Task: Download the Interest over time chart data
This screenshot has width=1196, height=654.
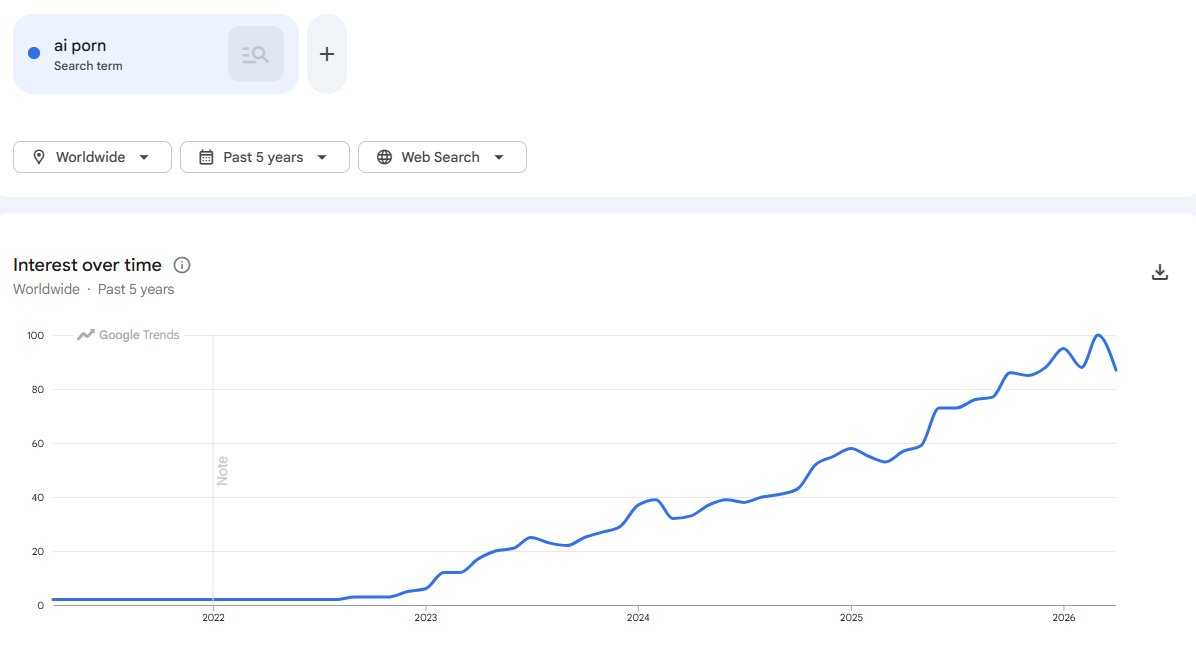Action: click(x=1159, y=272)
